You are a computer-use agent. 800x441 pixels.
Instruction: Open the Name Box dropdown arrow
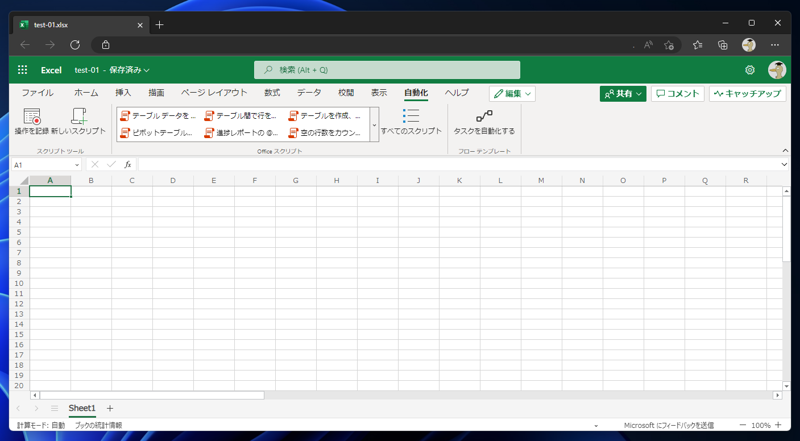[x=77, y=165]
